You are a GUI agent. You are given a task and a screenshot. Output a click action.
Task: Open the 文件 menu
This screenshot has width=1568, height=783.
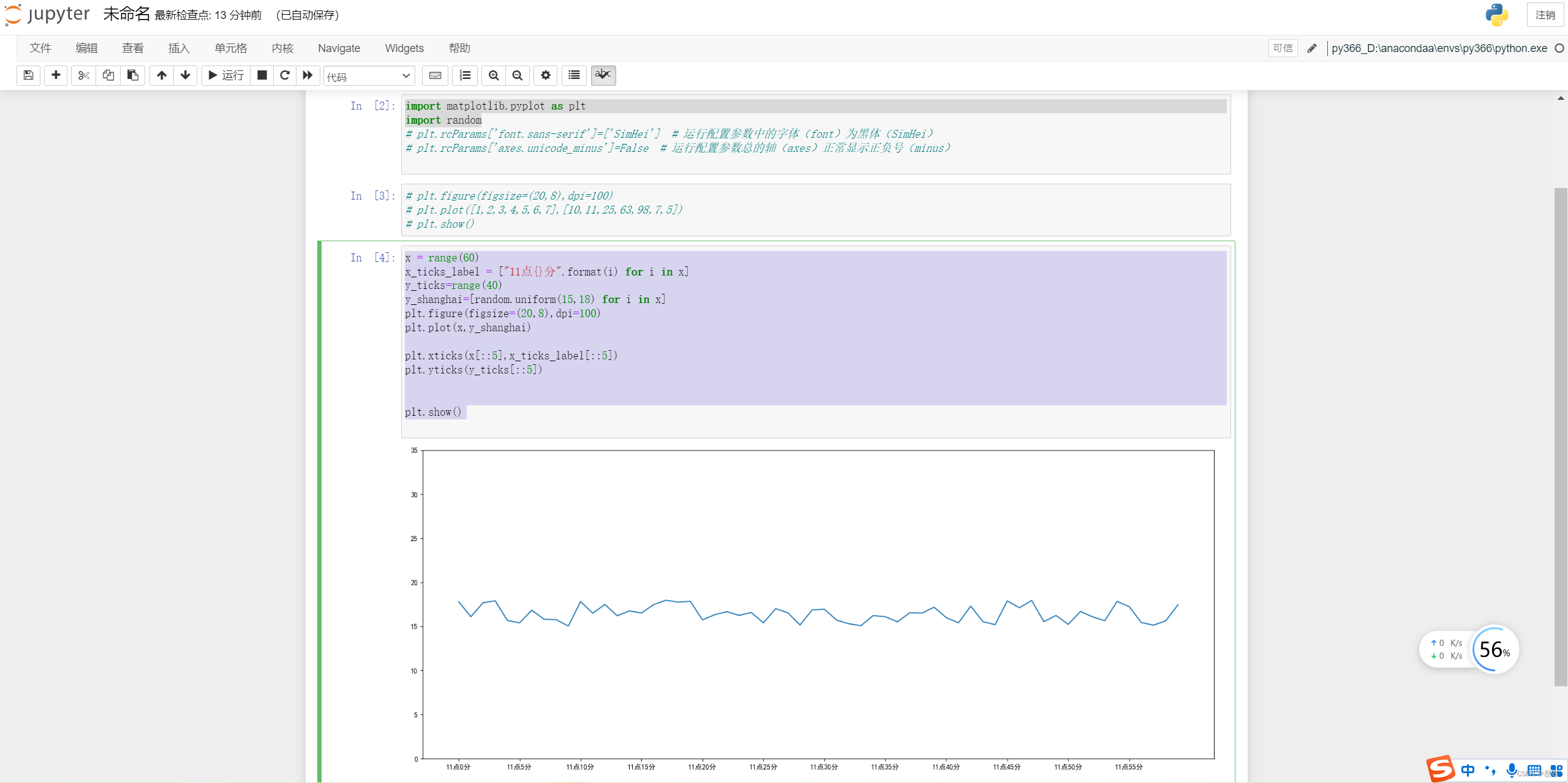pyautogui.click(x=40, y=48)
